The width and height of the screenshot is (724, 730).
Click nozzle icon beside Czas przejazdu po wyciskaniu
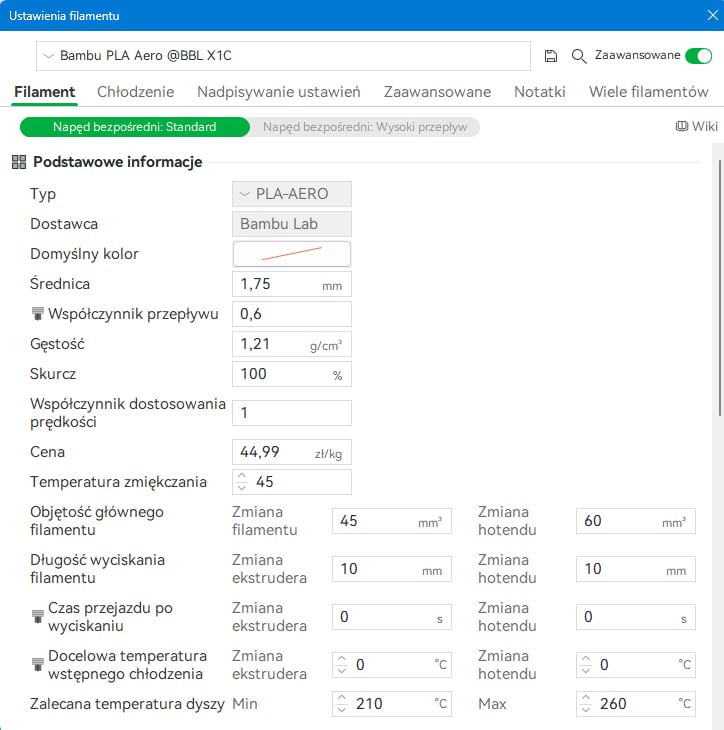pyautogui.click(x=37, y=616)
